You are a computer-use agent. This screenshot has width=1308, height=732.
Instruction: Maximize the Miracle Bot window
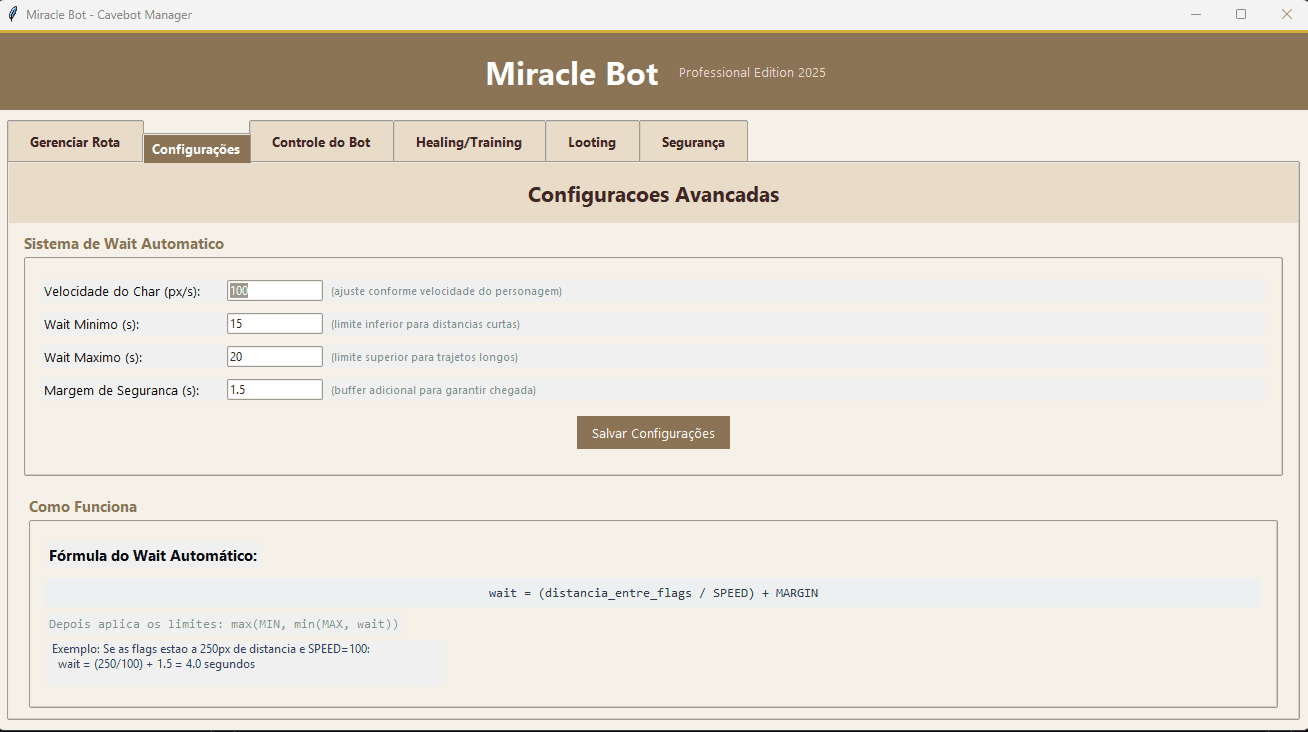click(x=1242, y=14)
